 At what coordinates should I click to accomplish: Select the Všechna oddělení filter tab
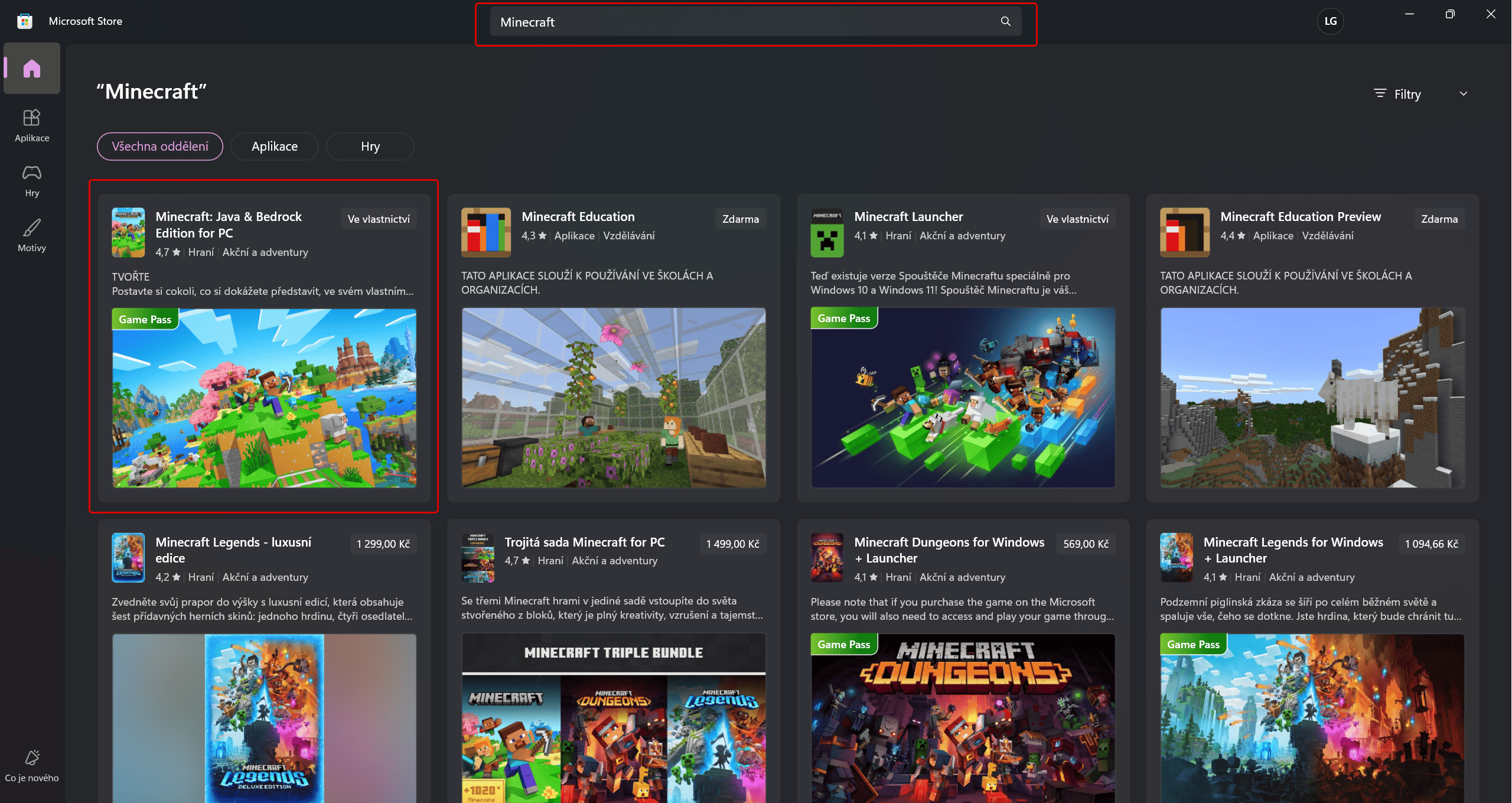click(x=160, y=147)
